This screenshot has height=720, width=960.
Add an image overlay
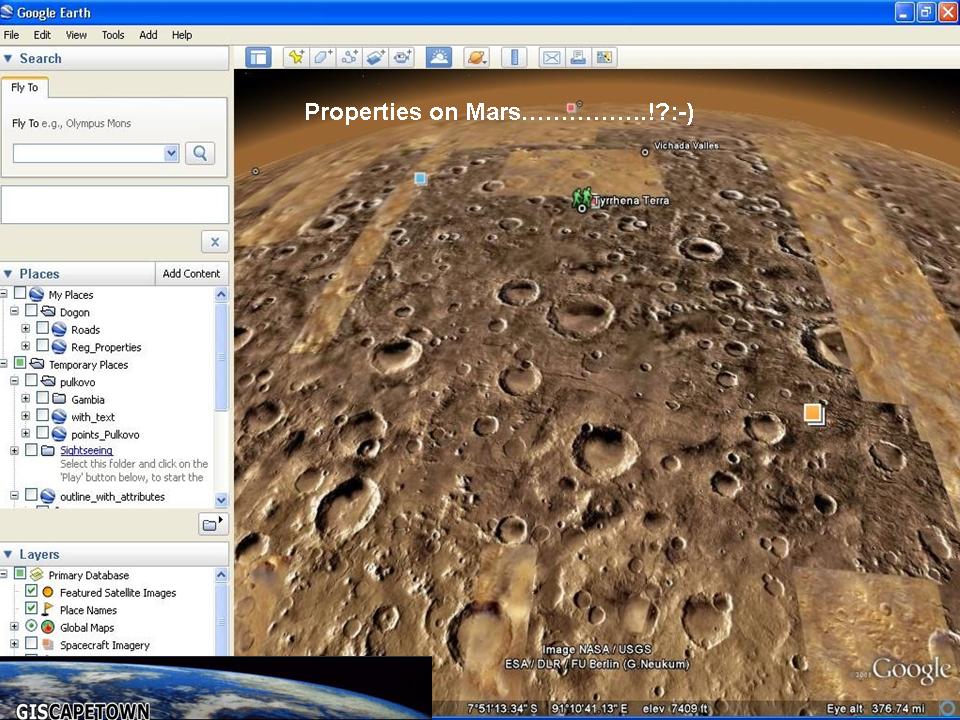[x=375, y=58]
